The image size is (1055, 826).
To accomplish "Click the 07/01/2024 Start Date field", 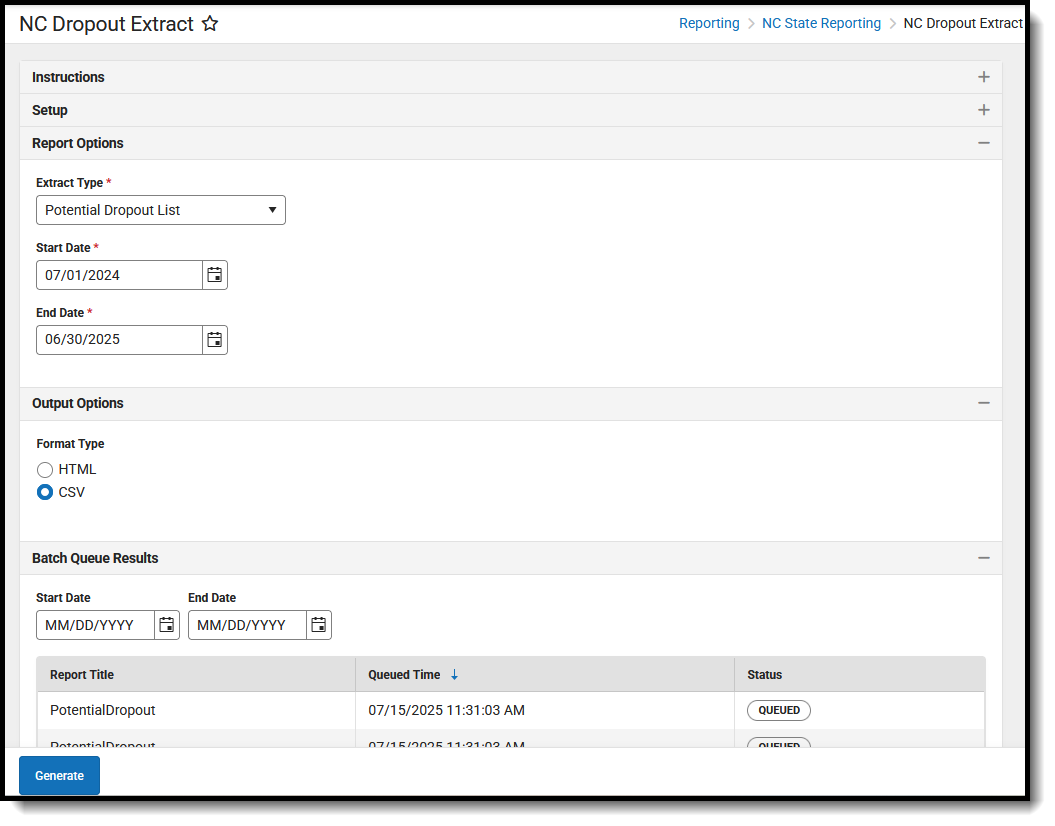I will click(x=119, y=275).
